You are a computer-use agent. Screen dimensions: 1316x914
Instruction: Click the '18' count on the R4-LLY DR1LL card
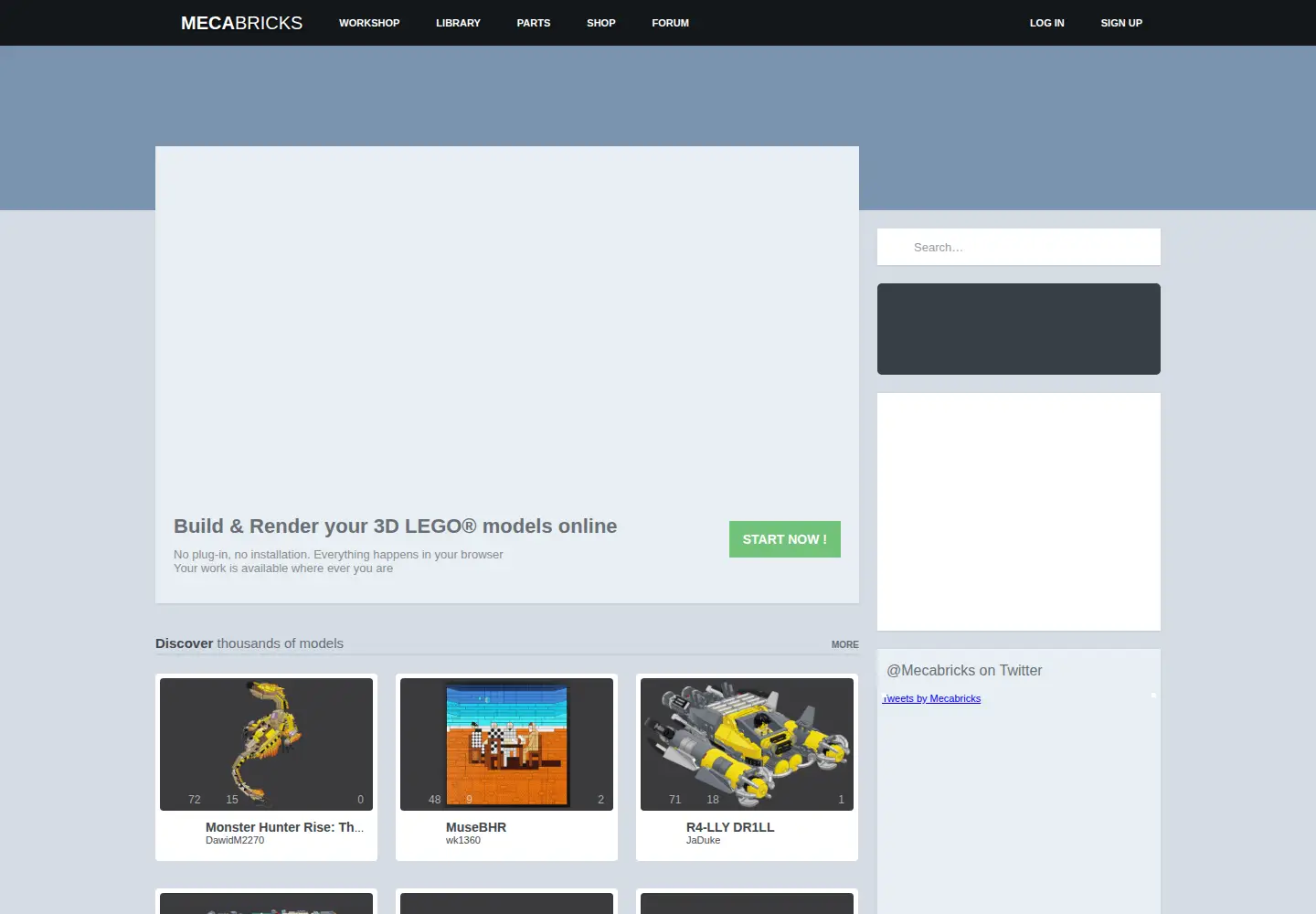[x=713, y=800]
